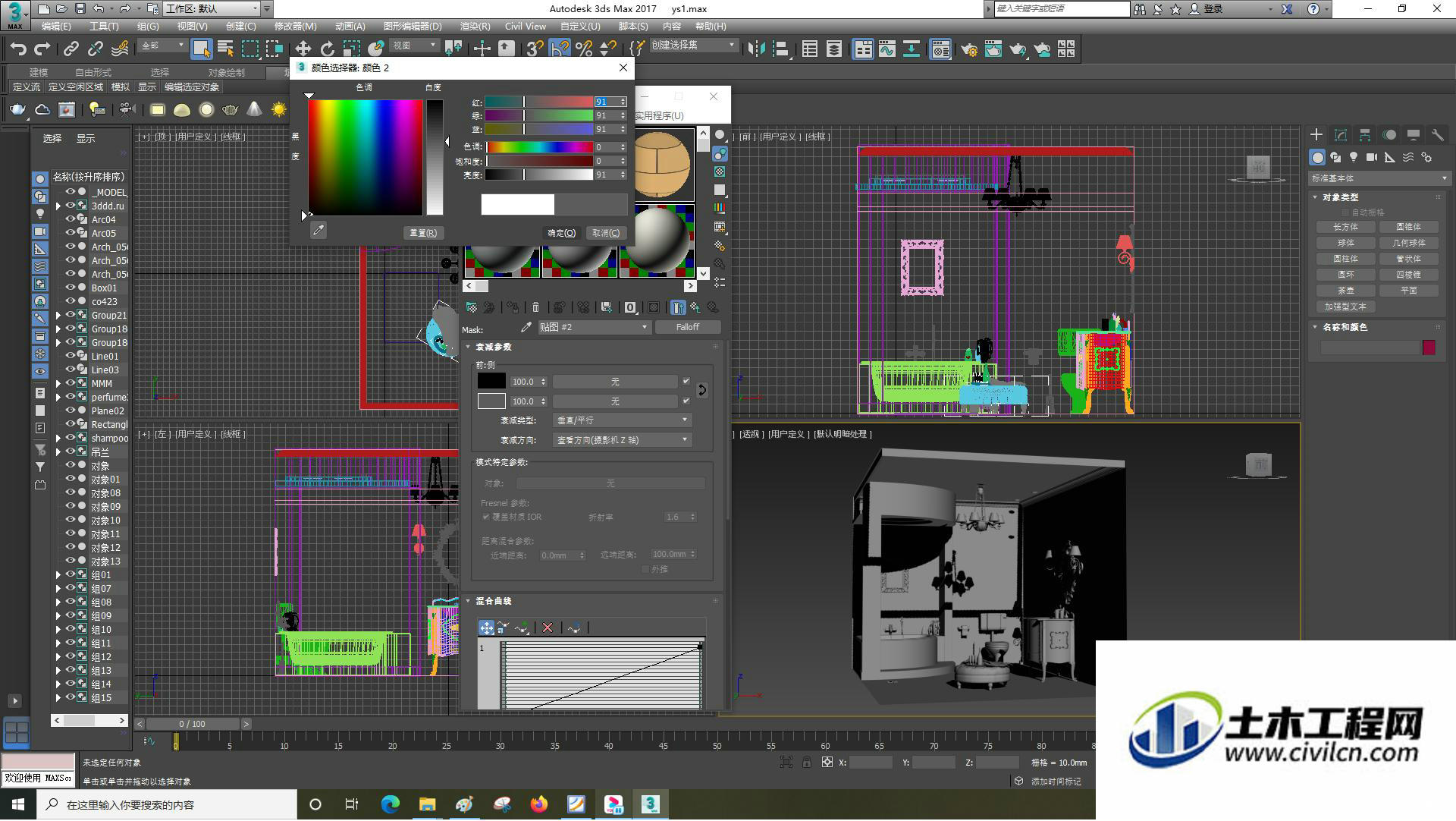The image size is (1456, 821).
Task: Open Microsoft Edge from the taskbar
Action: click(390, 804)
